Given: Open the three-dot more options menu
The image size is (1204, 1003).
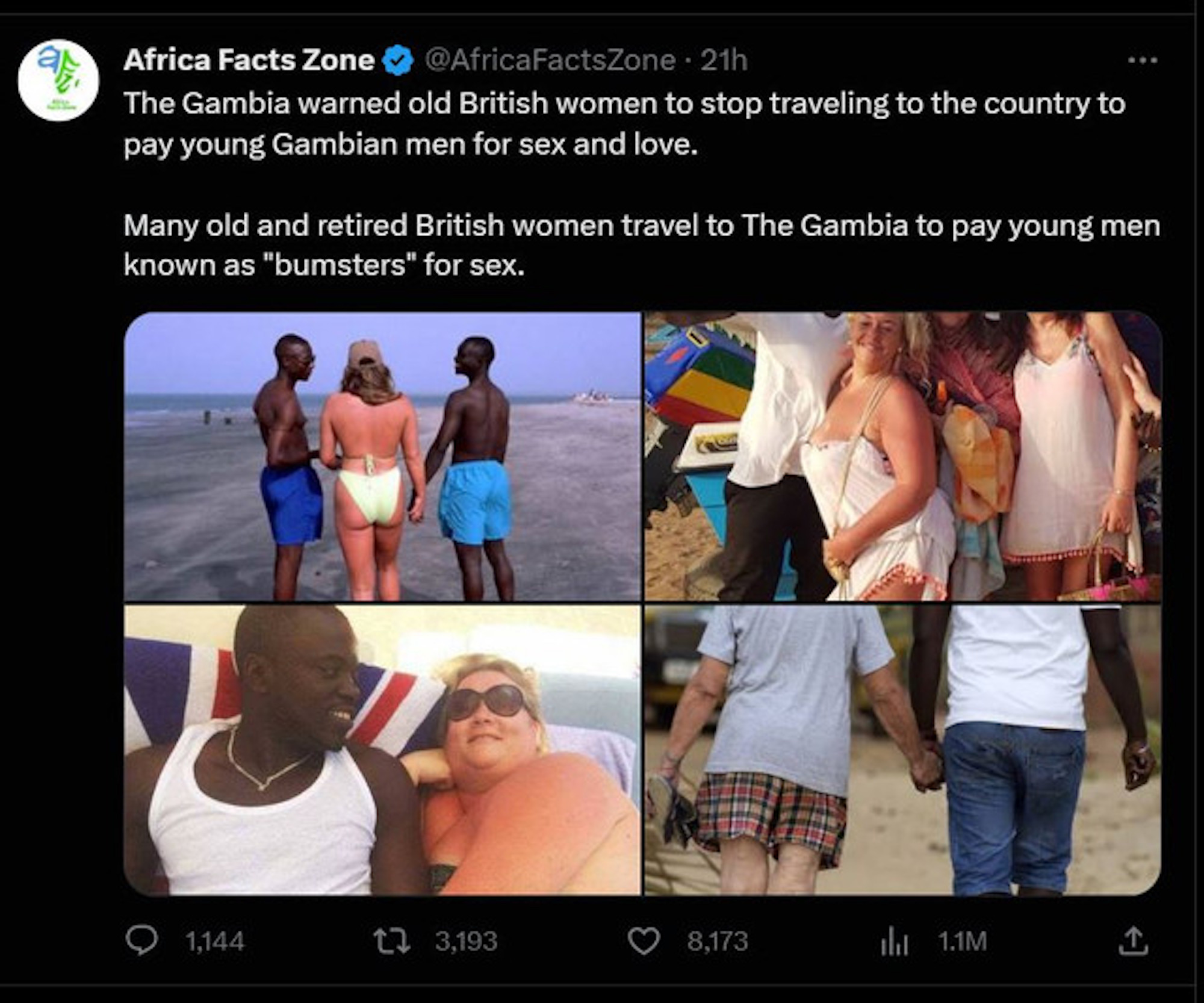Looking at the screenshot, I should click(x=1142, y=60).
